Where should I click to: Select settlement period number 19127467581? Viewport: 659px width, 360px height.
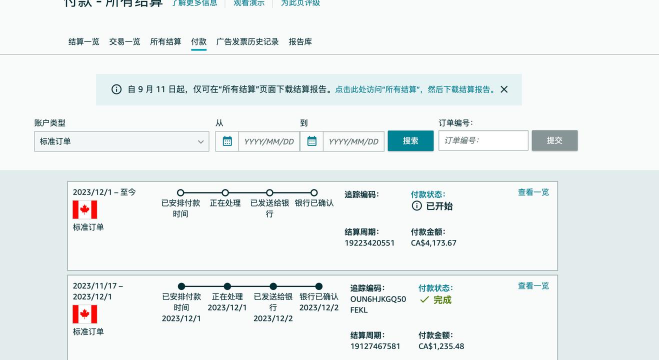pyautogui.click(x=375, y=346)
